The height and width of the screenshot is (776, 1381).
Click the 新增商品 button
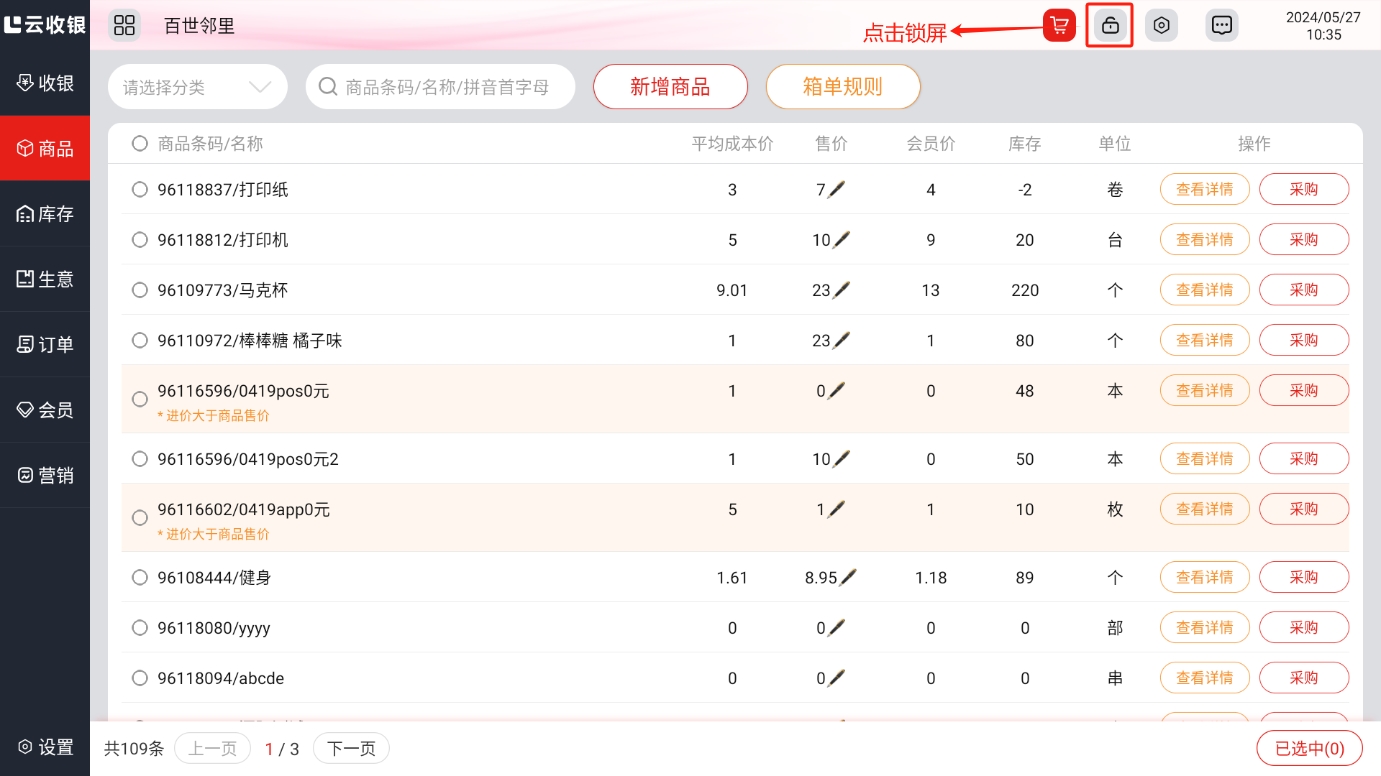click(x=670, y=87)
